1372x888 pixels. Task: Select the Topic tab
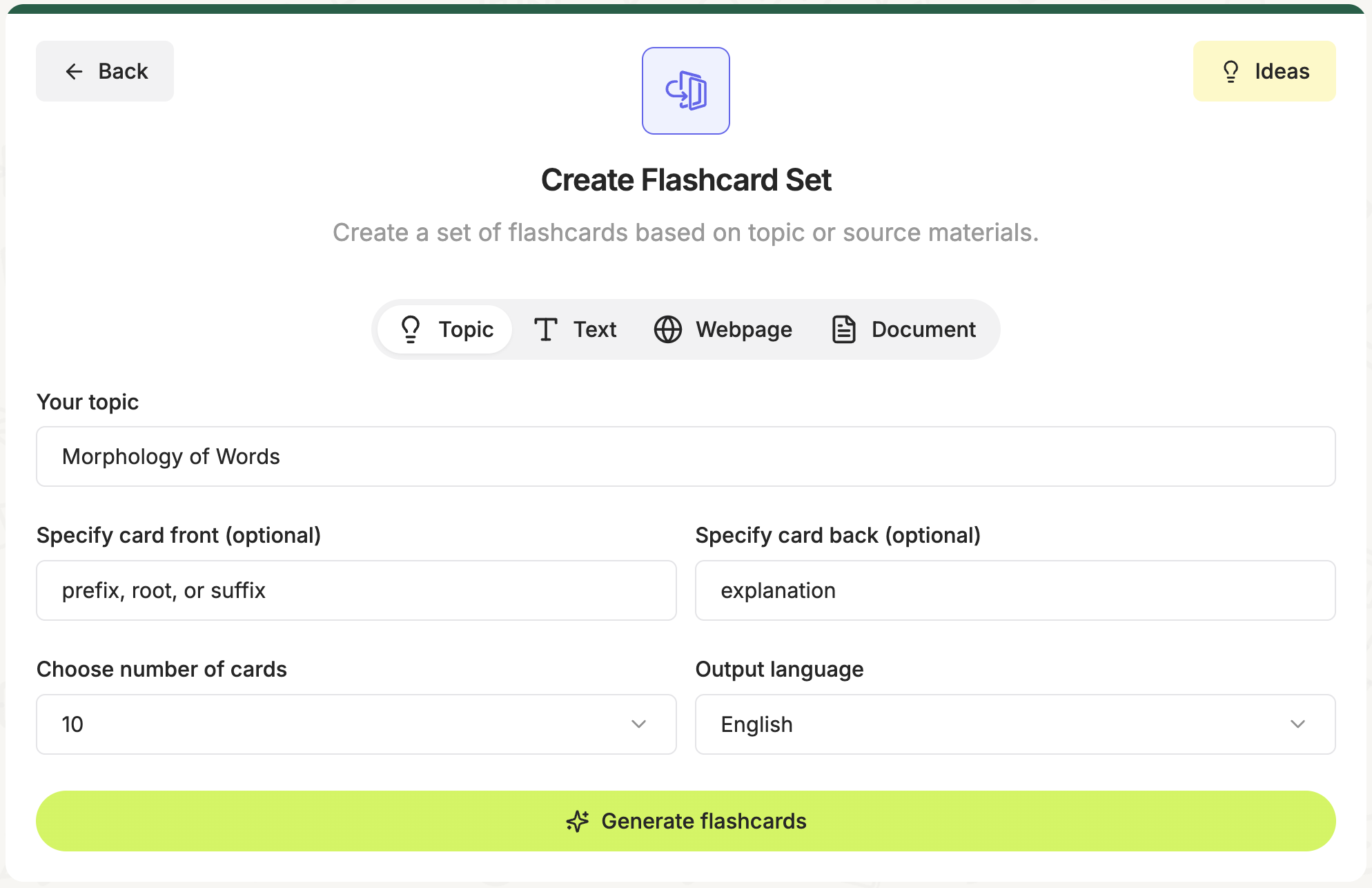click(x=446, y=329)
